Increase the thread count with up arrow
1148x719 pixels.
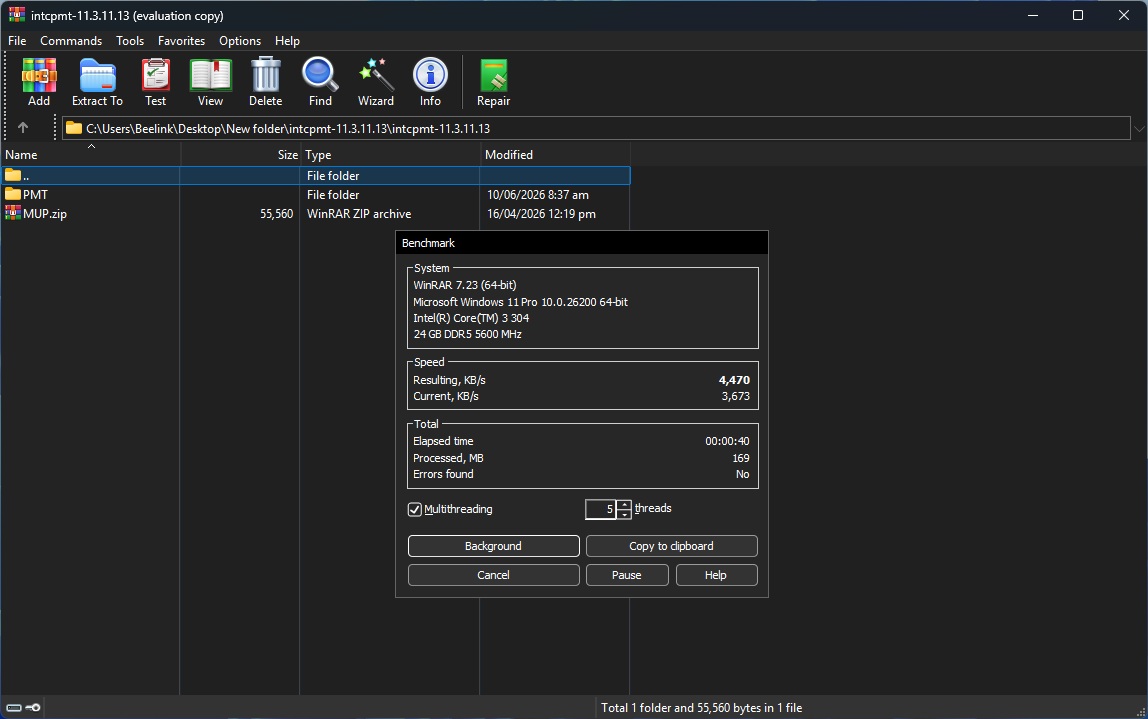[x=624, y=504]
